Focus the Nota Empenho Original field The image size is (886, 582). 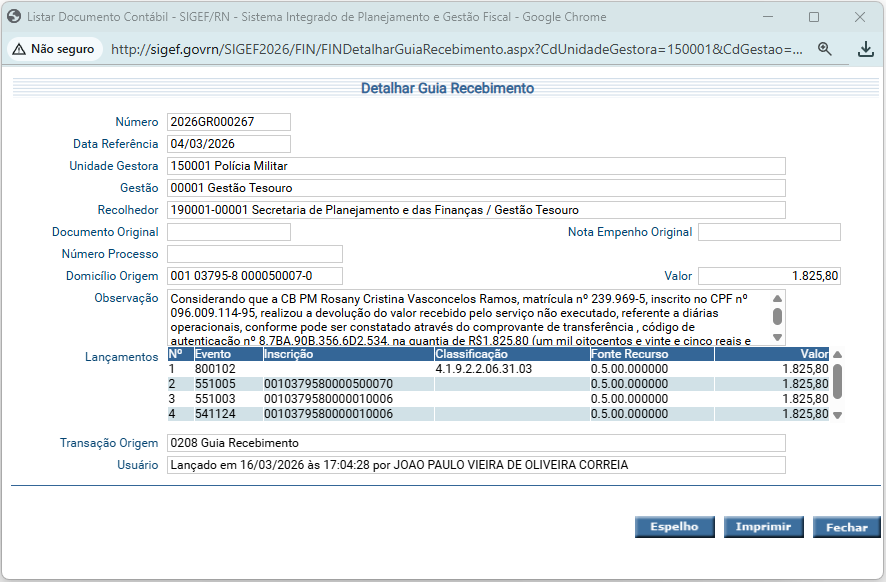pyautogui.click(x=768, y=232)
